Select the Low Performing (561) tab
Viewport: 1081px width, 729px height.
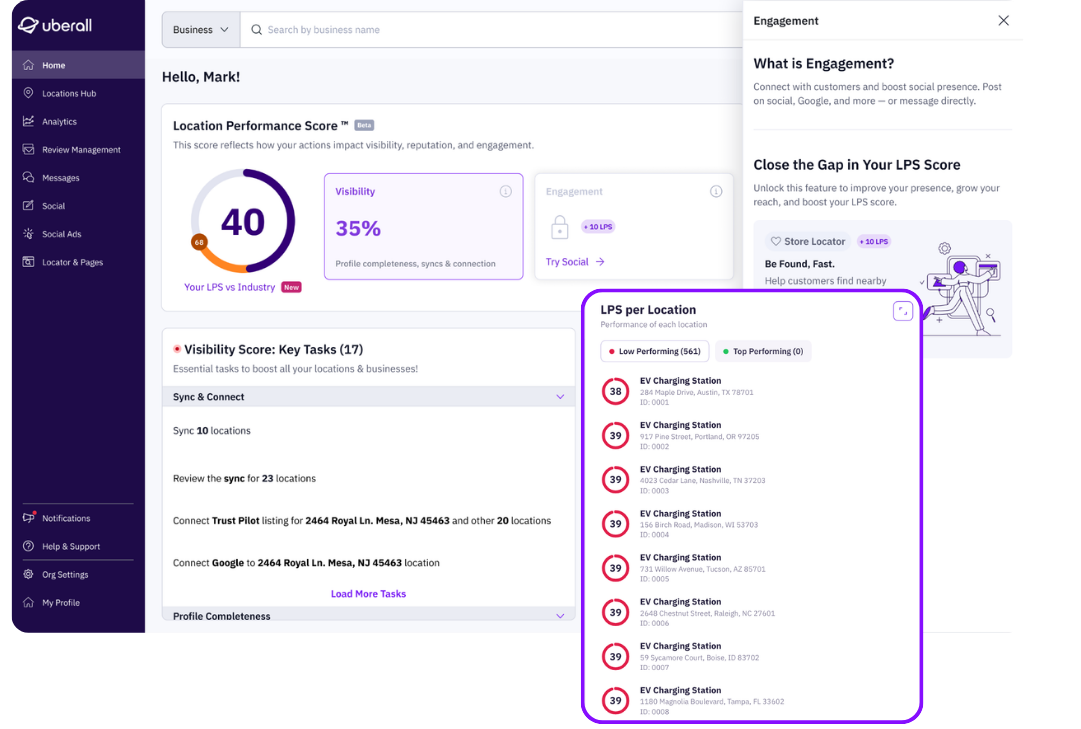654,351
